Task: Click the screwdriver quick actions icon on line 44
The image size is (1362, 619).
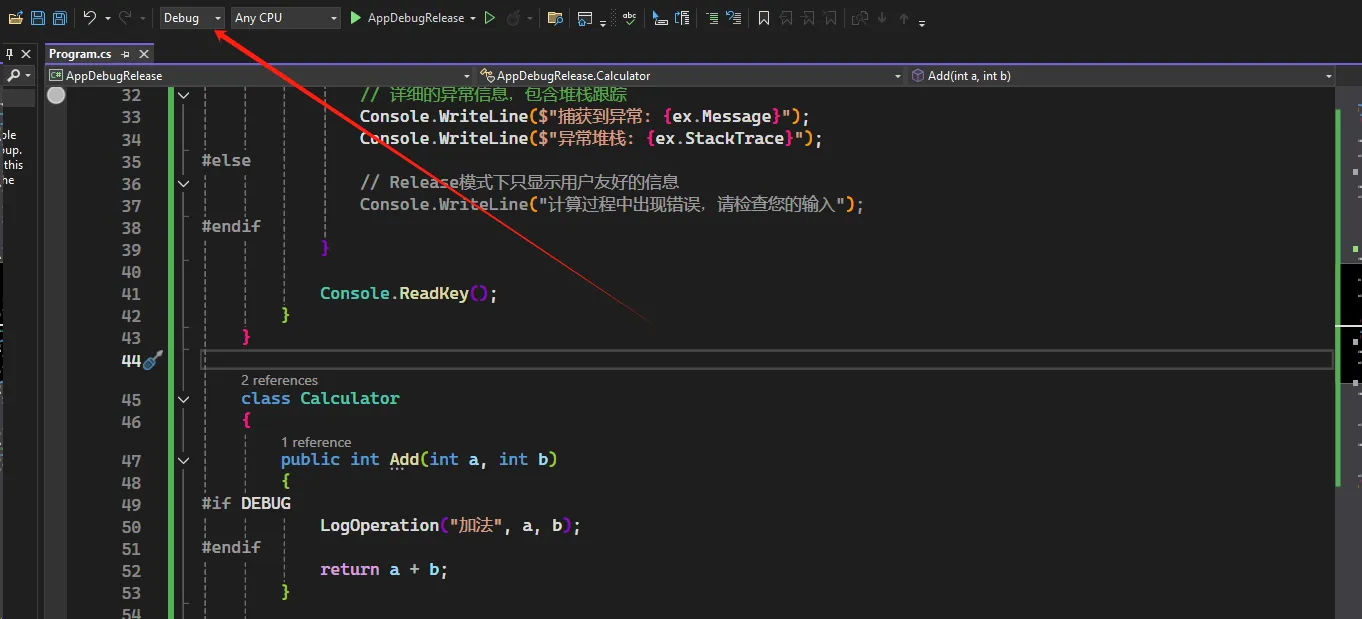Action: (x=153, y=361)
